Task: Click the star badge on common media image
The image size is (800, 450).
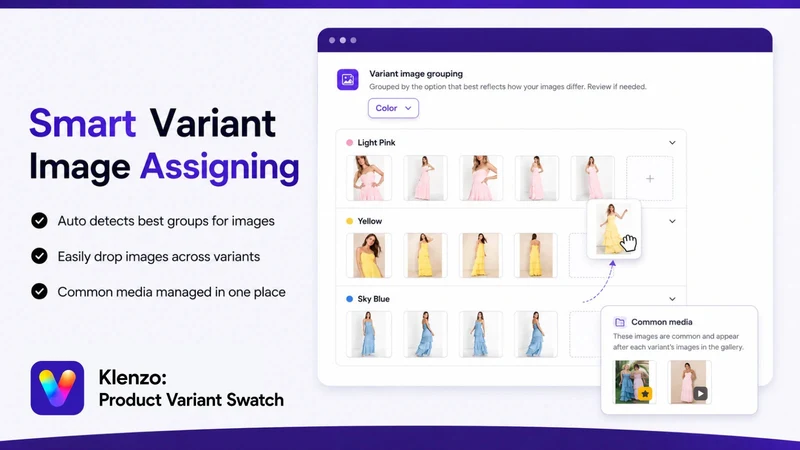Action: [645, 393]
